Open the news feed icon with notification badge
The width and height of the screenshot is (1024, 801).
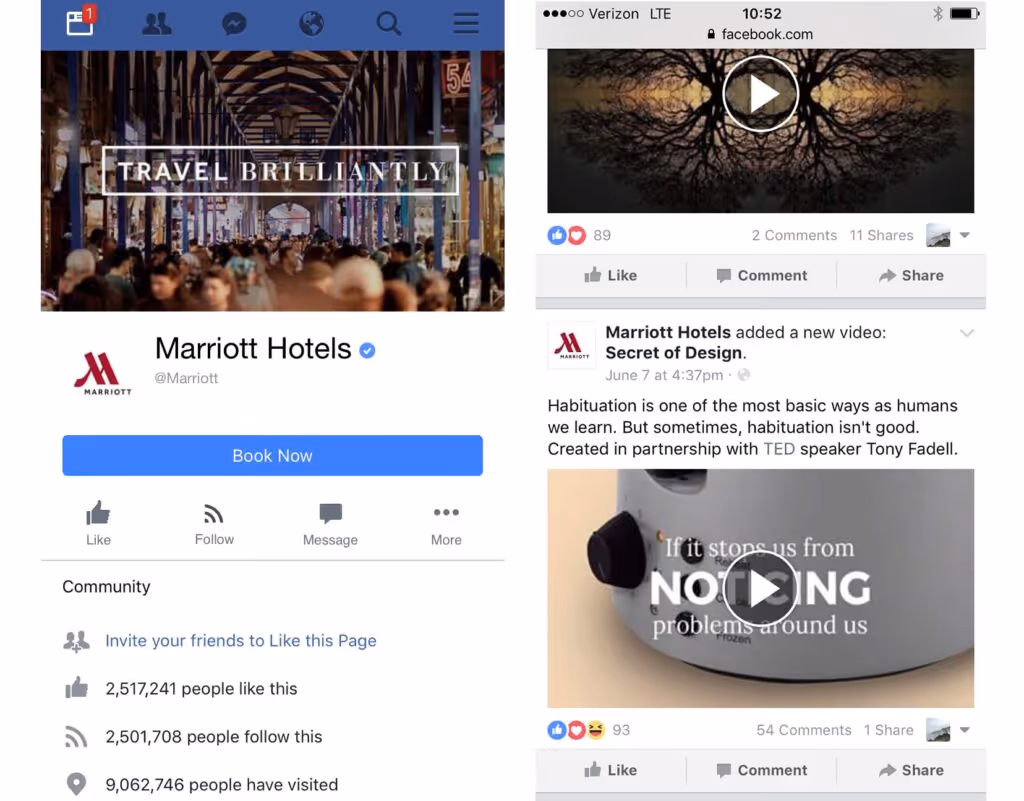[81, 22]
